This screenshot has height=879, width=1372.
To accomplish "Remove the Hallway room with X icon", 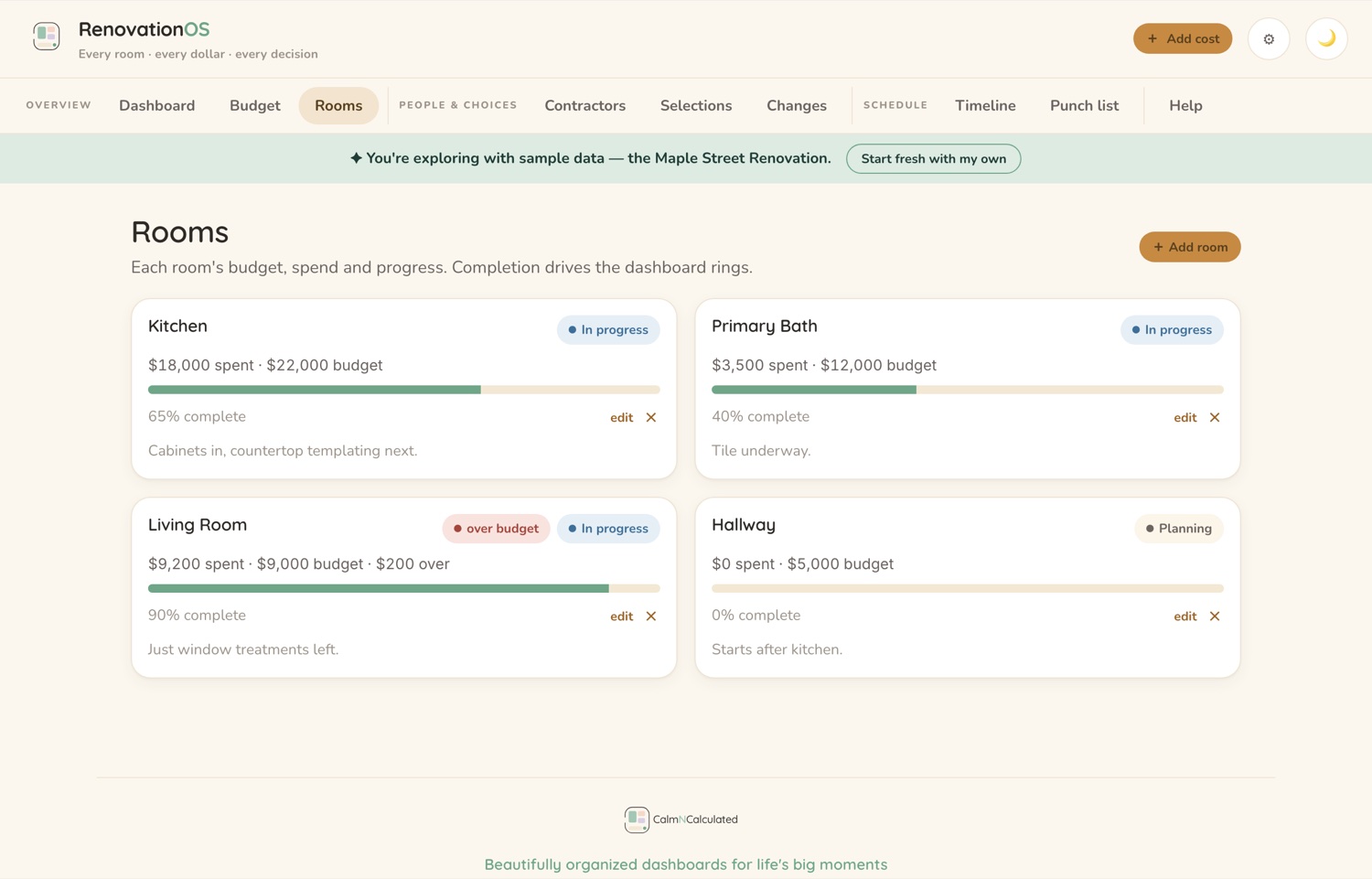I will (x=1215, y=616).
